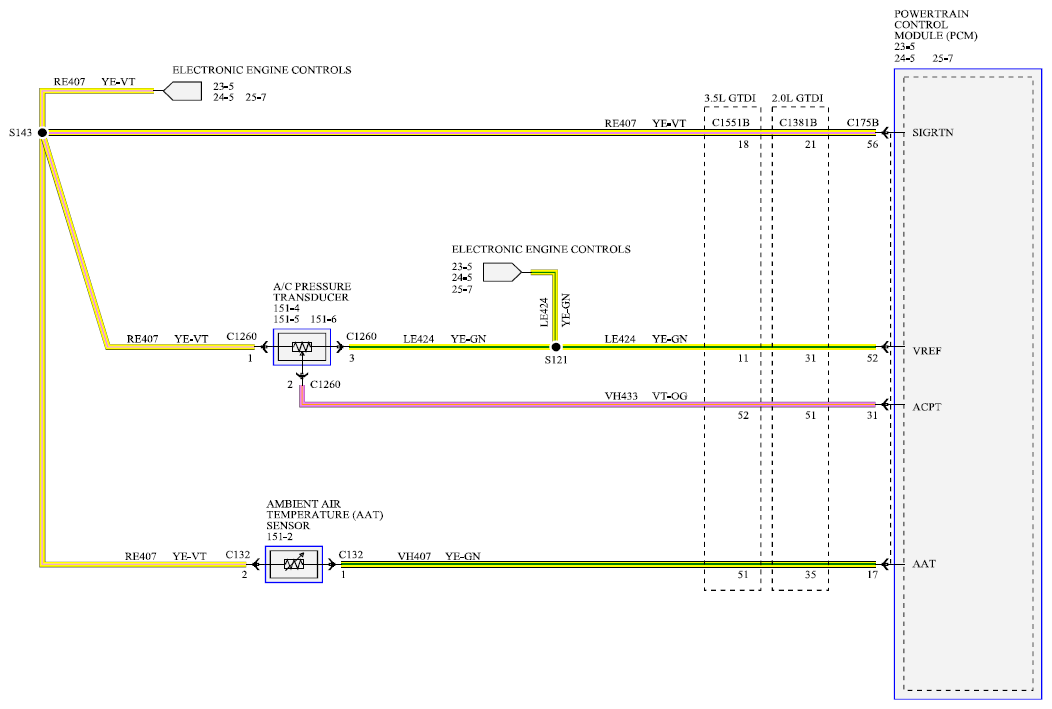The image size is (1052, 709).
Task: Click the vertical LE424 wire label
Action: point(544,313)
